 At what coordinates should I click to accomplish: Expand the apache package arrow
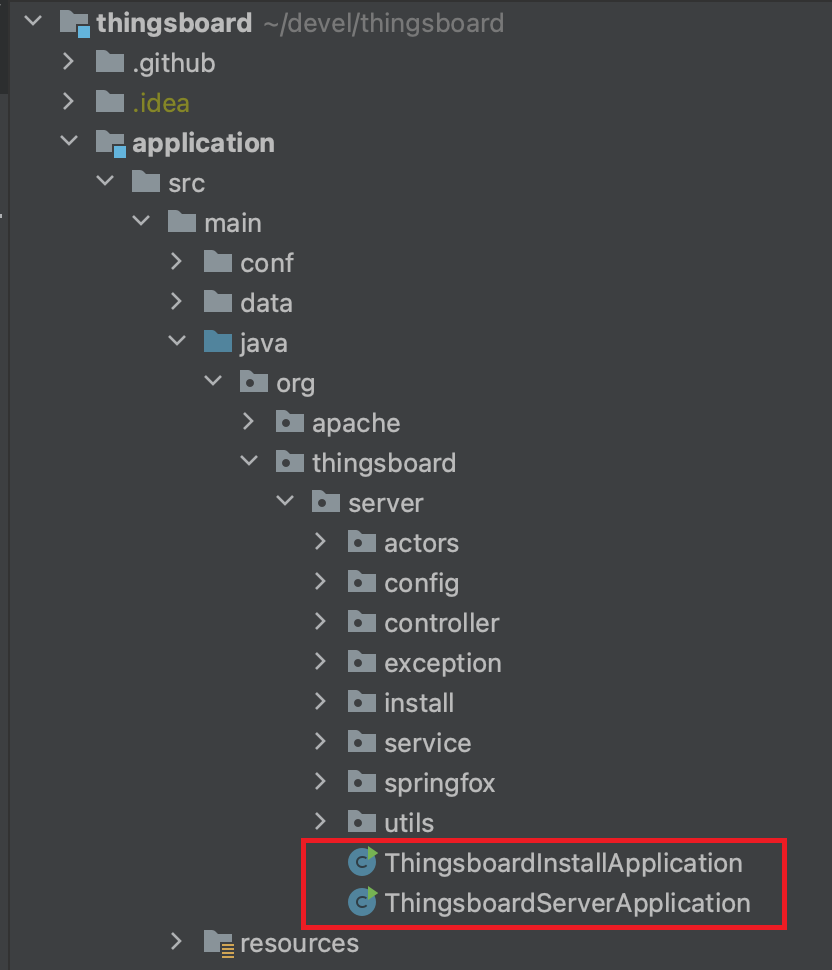[x=249, y=422]
